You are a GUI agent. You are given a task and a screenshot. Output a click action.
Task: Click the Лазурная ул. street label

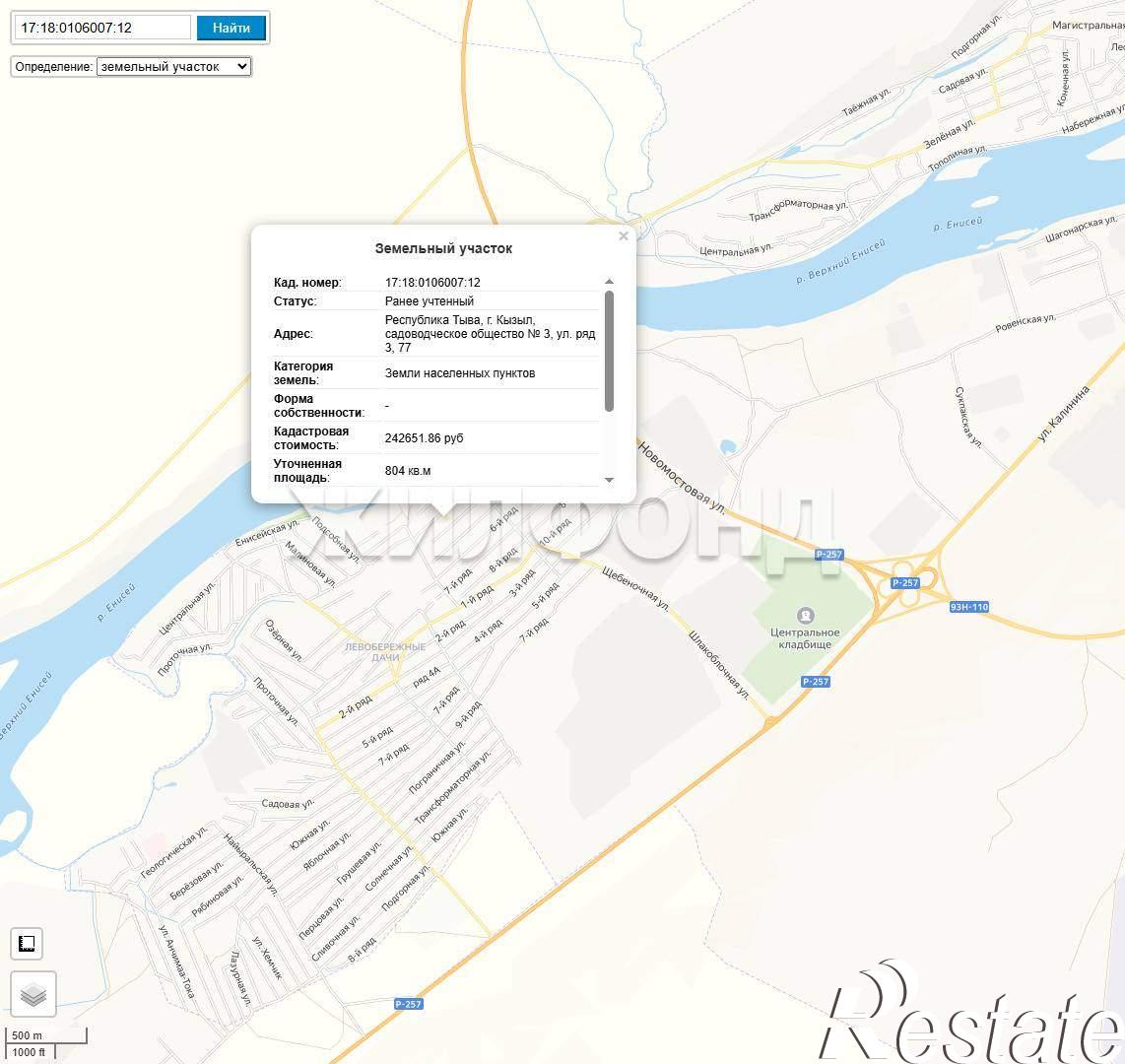click(x=241, y=977)
